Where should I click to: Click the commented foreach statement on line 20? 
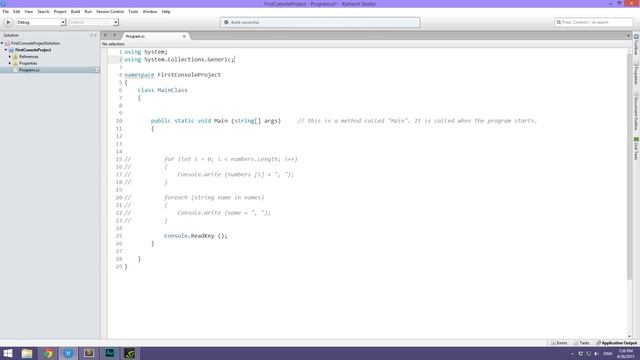214,198
